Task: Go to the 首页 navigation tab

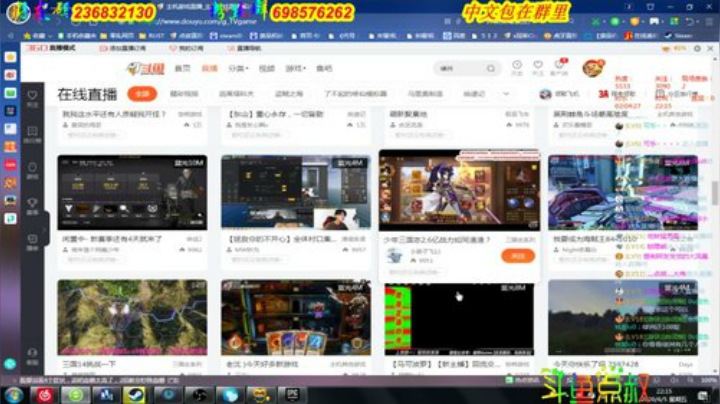Action: (182, 68)
